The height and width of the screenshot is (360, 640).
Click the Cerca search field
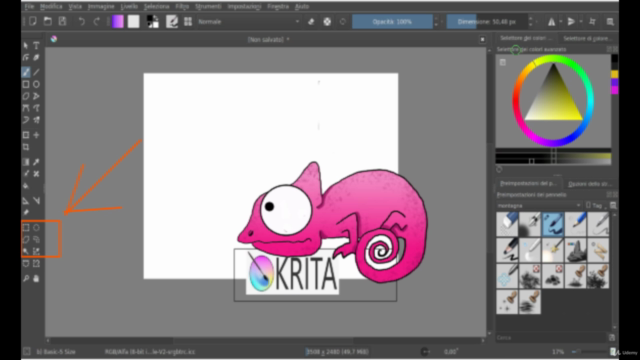coord(551,338)
